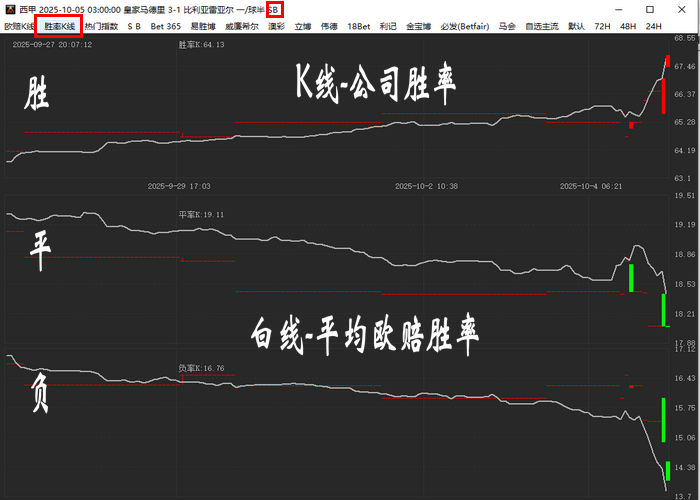Choose the S B bookmaker in the menu row
Screen dimensions: 700x500
point(134,25)
